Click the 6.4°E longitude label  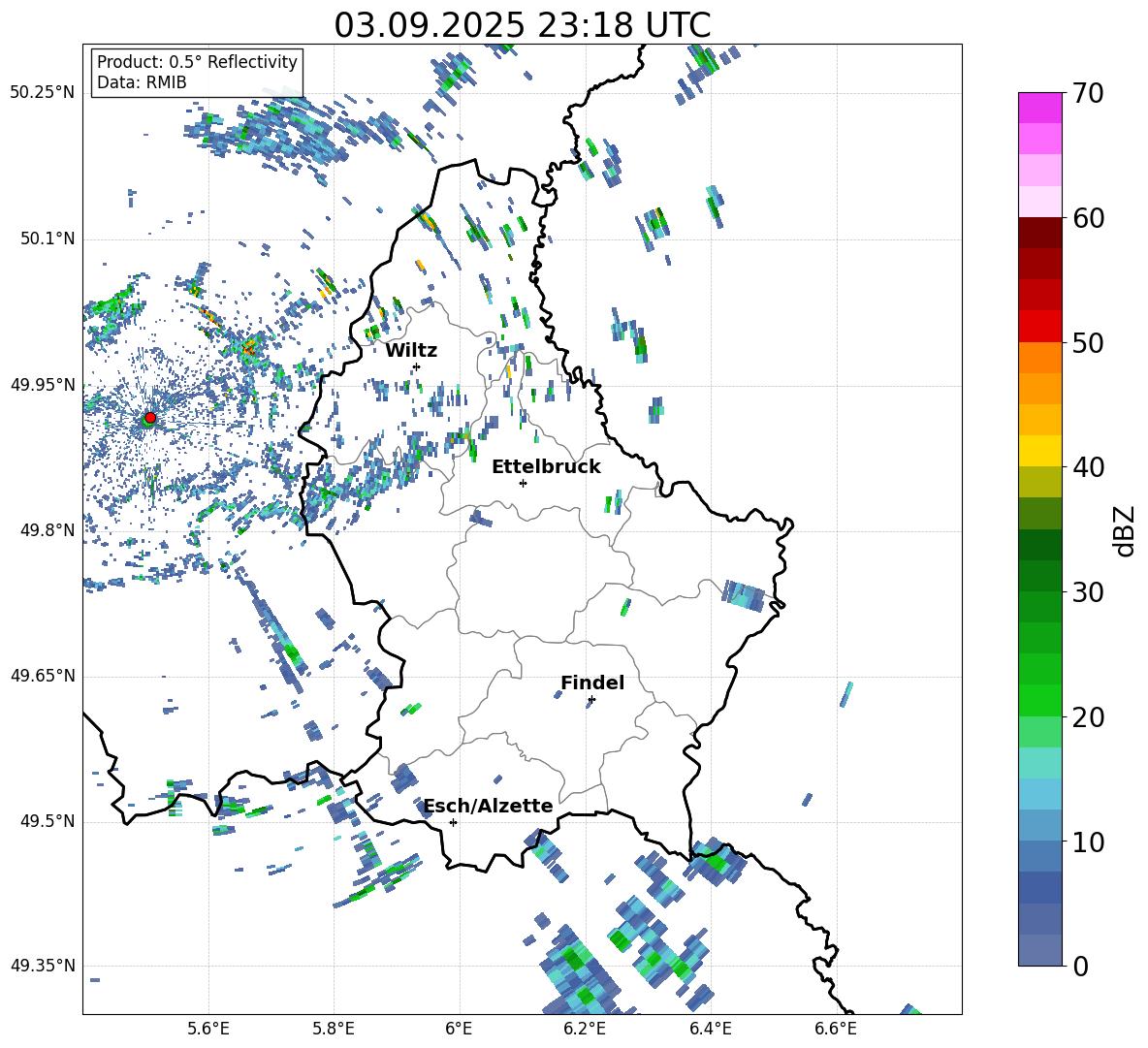click(710, 1029)
